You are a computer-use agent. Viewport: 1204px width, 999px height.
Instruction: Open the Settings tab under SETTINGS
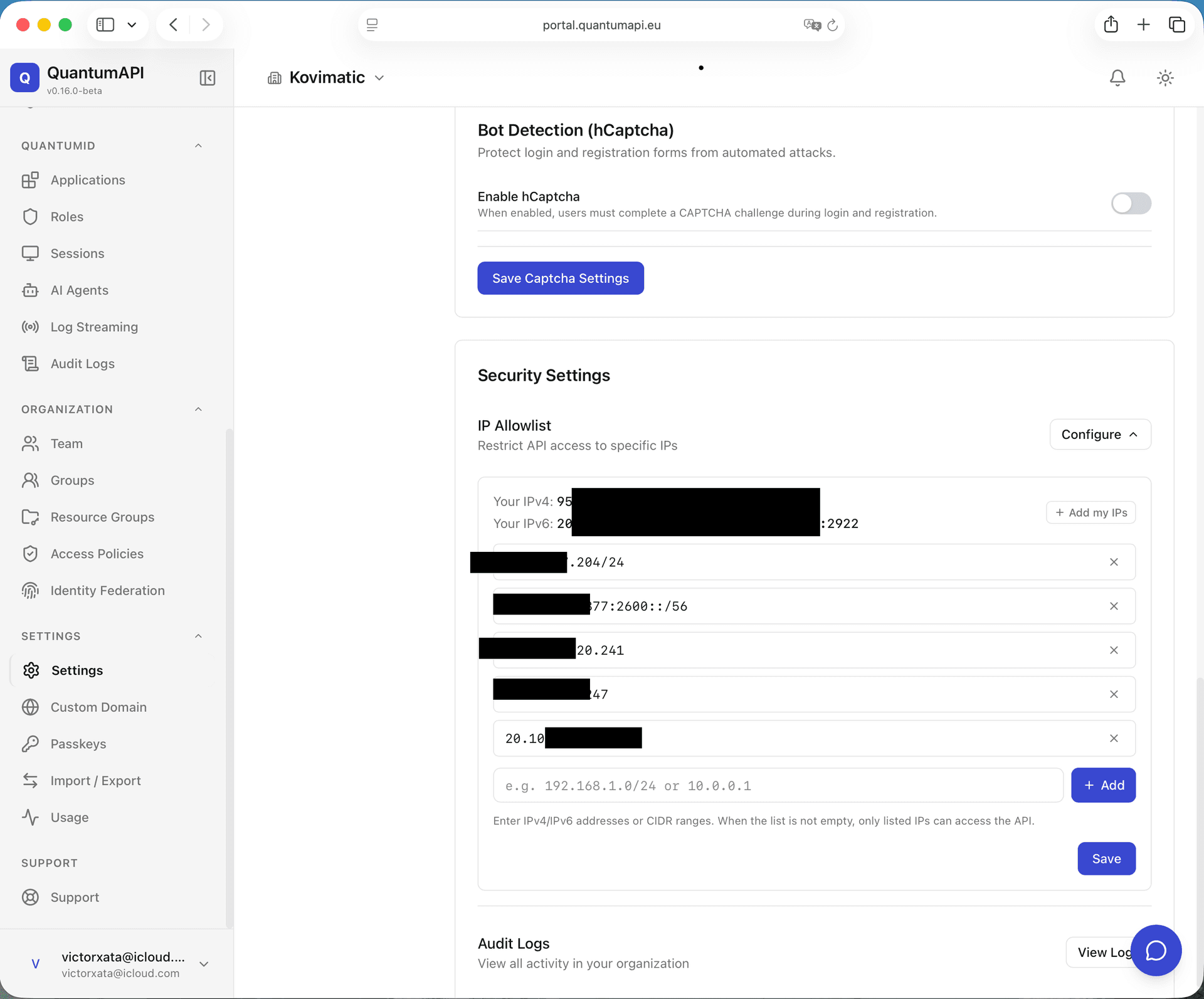point(76,670)
